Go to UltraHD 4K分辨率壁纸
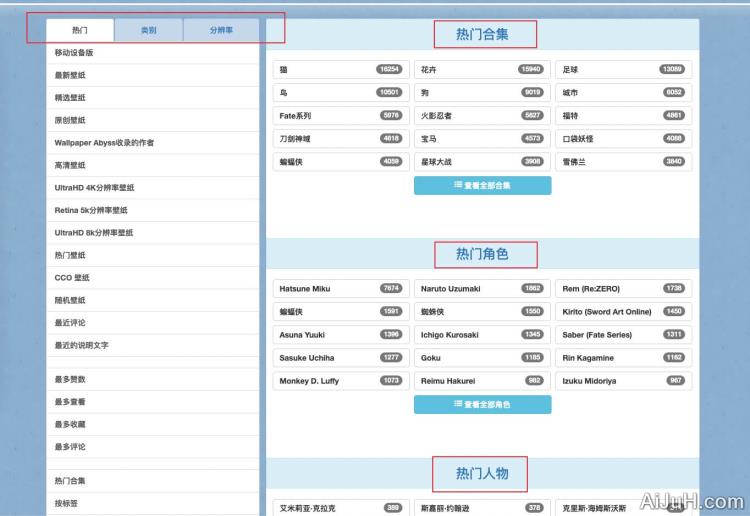 [94, 188]
